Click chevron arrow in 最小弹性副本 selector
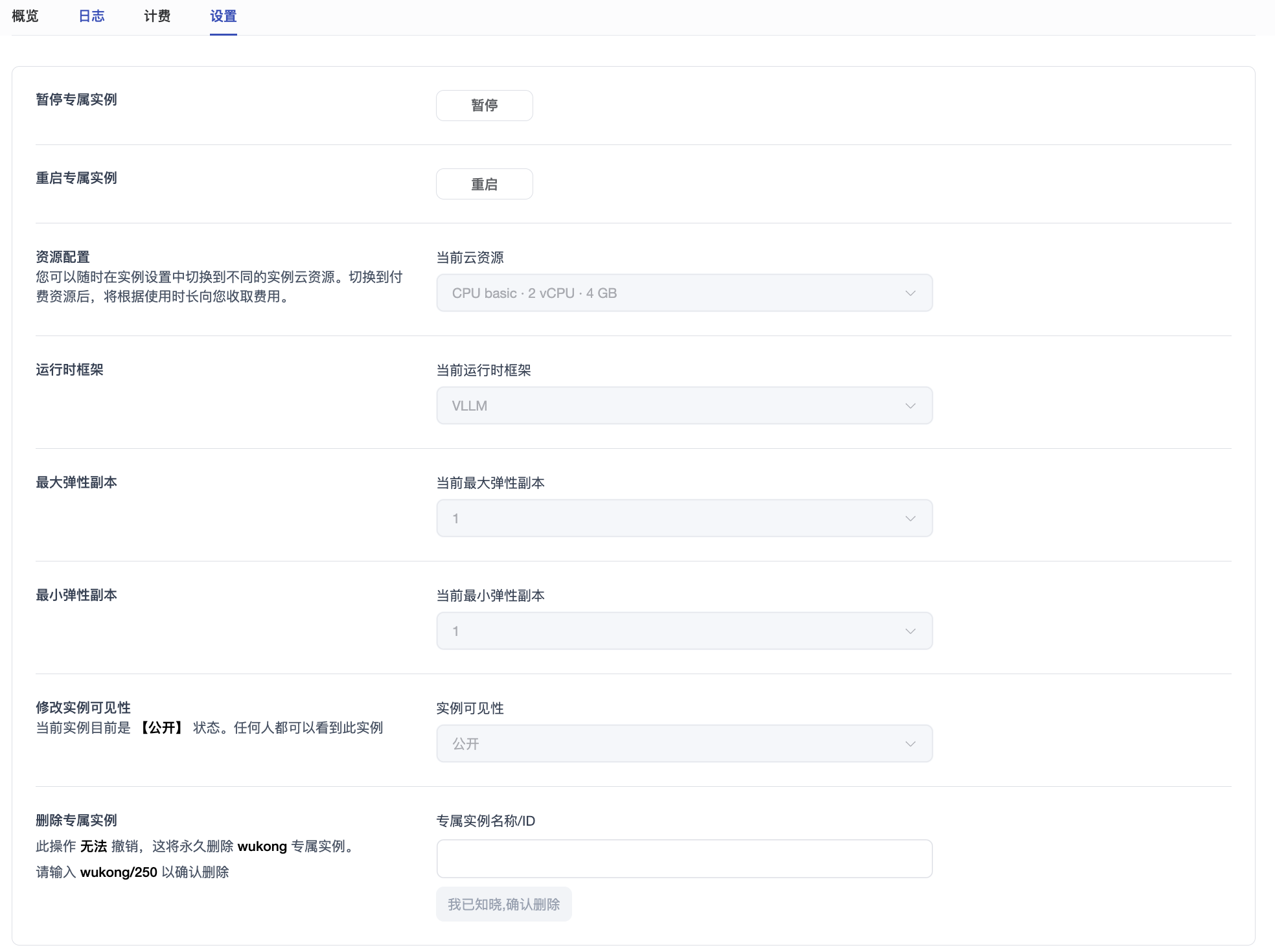The width and height of the screenshot is (1275, 952). (x=910, y=631)
